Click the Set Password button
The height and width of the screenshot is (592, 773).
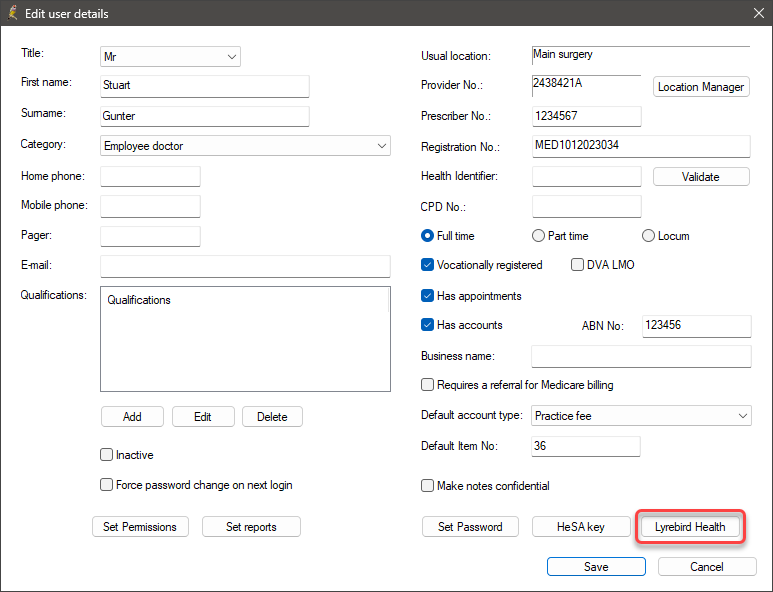click(x=470, y=527)
